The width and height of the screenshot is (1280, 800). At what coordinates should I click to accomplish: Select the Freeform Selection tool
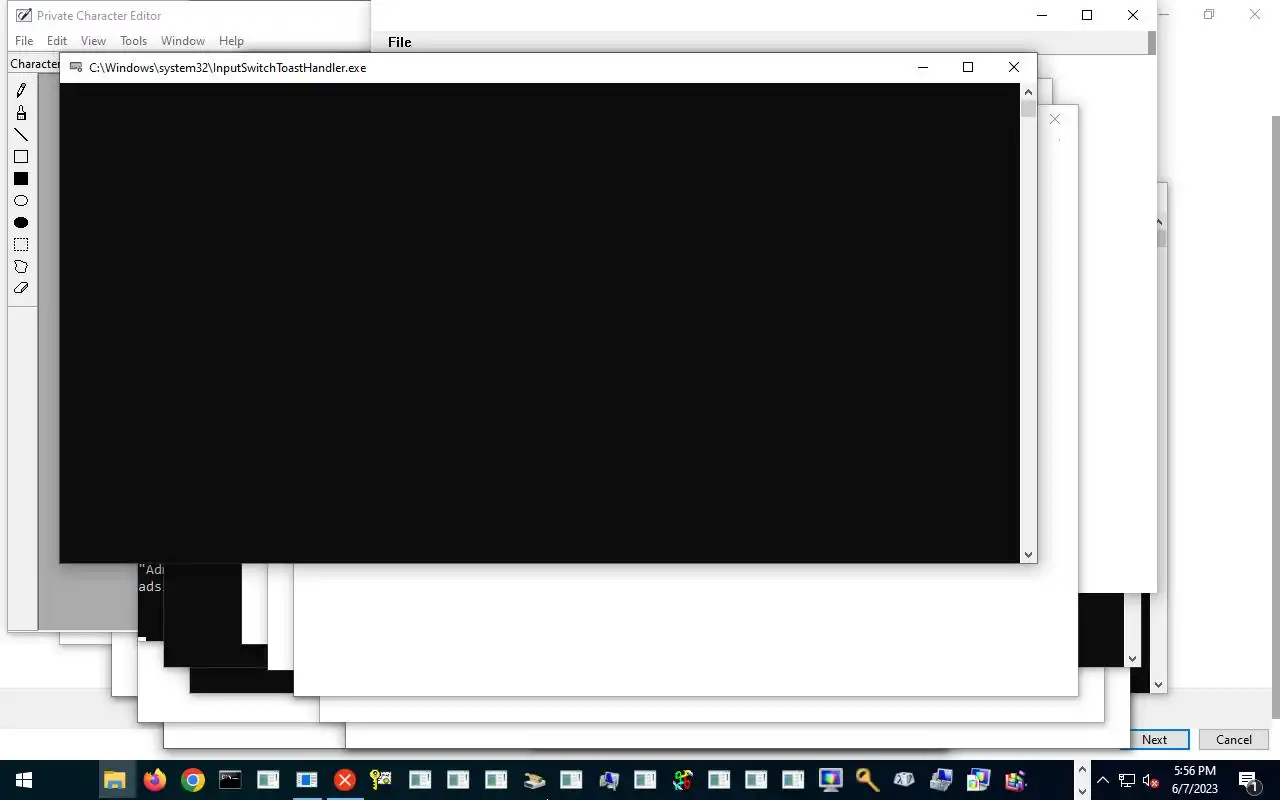[x=21, y=267]
